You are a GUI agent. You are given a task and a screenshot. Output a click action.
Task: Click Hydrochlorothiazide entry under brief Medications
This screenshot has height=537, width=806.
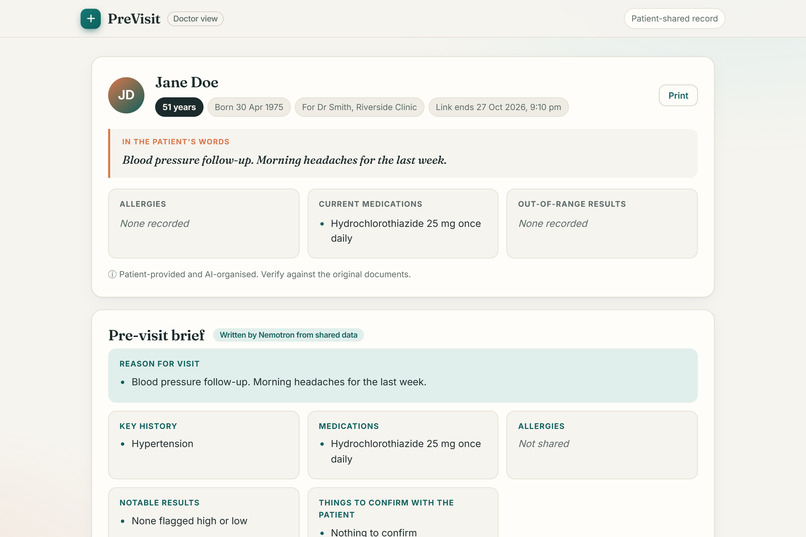pyautogui.click(x=406, y=451)
